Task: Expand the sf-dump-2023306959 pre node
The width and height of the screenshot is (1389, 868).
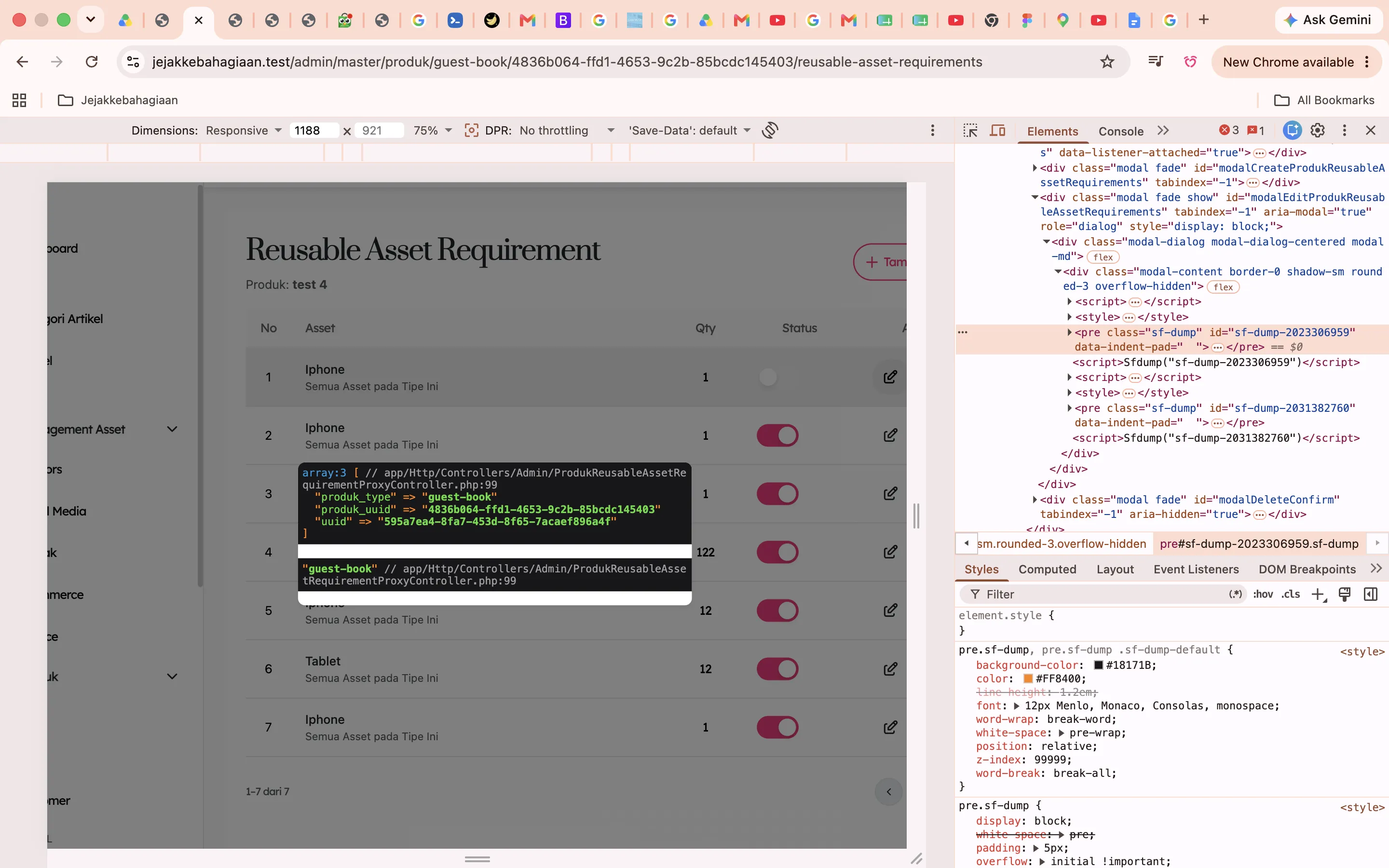Action: point(1069,332)
